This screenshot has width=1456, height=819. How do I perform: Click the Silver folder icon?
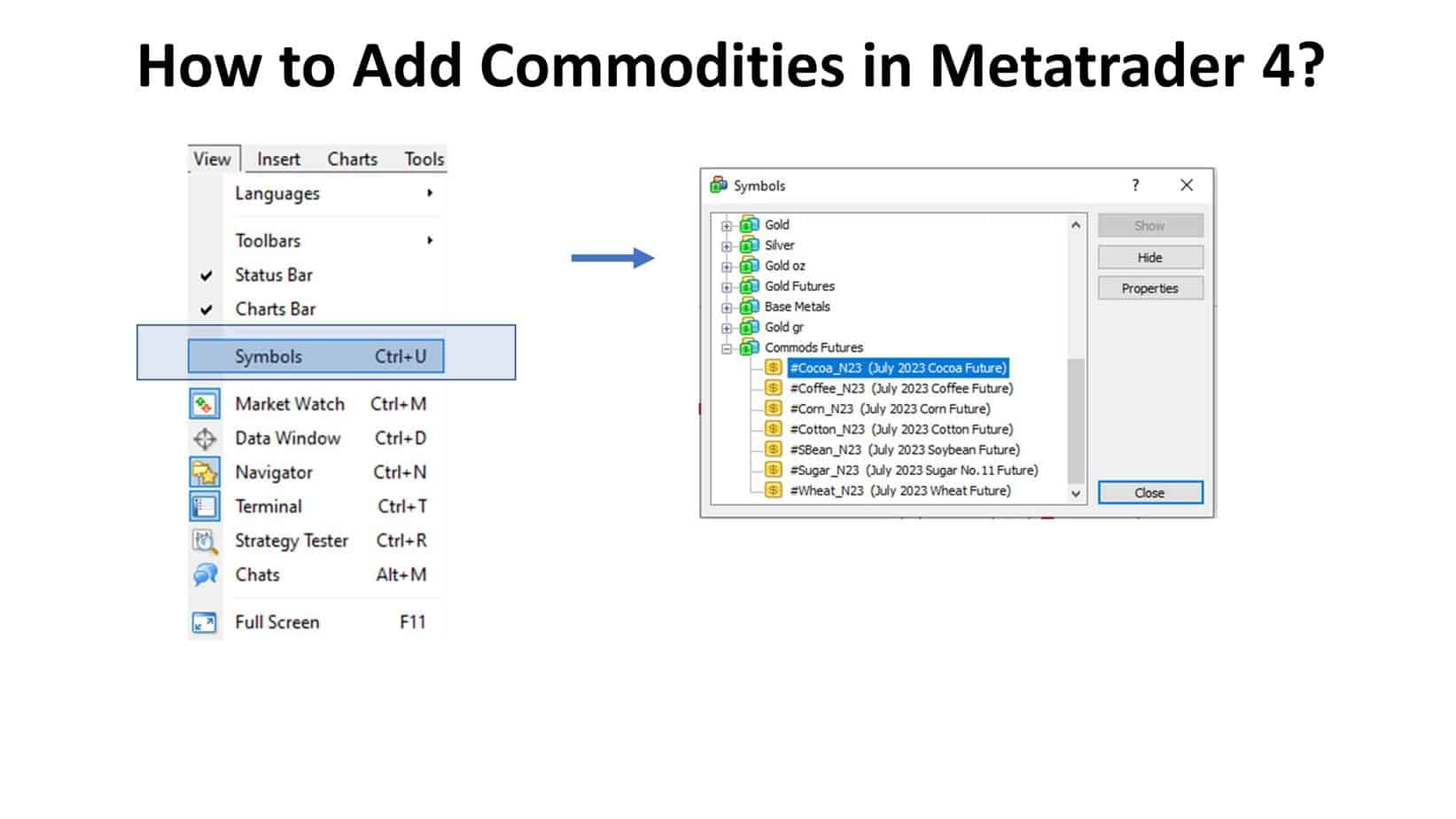(x=750, y=245)
